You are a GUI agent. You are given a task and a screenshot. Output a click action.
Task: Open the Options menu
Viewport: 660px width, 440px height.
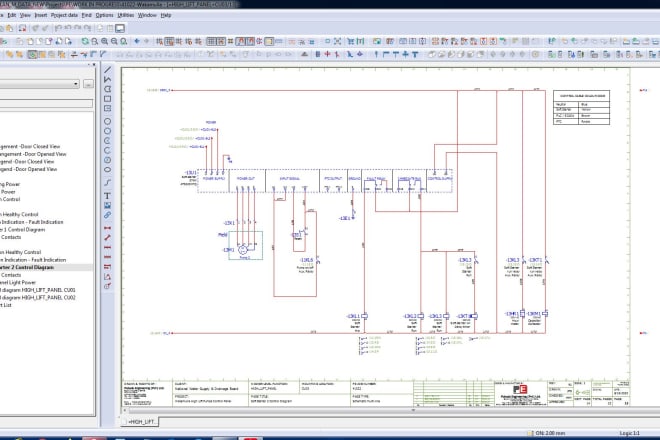(x=104, y=15)
